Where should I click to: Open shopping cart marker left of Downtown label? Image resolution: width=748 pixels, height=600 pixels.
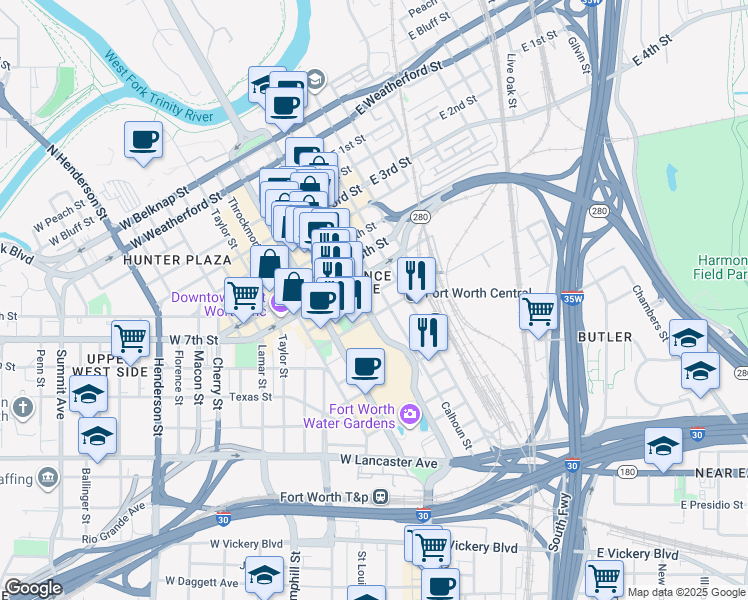243,296
